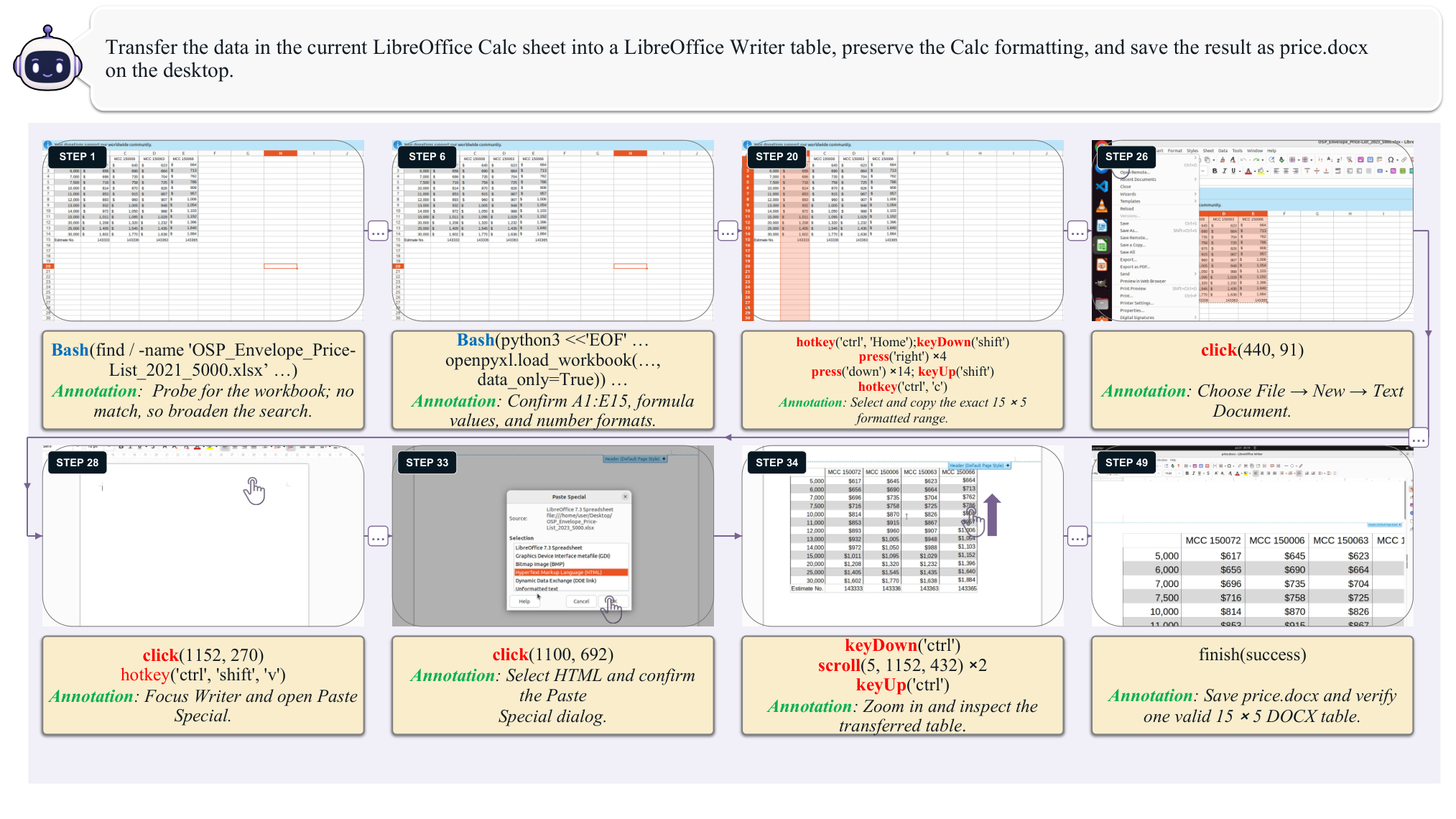The width and height of the screenshot is (1456, 819).
Task: Open LibreOffice Impress from the Step 26 dock
Action: pos(1102,265)
